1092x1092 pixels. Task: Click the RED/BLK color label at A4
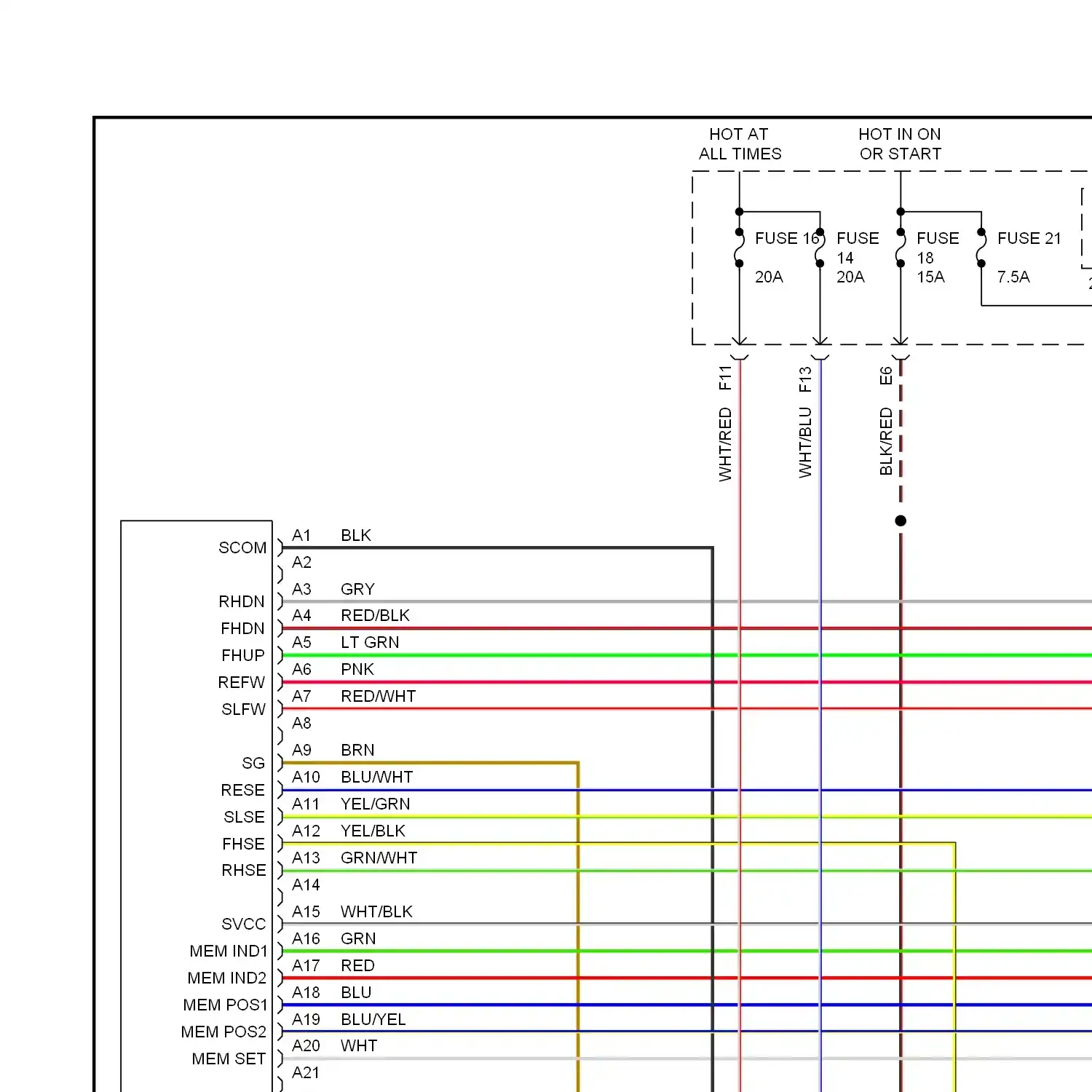pyautogui.click(x=375, y=615)
